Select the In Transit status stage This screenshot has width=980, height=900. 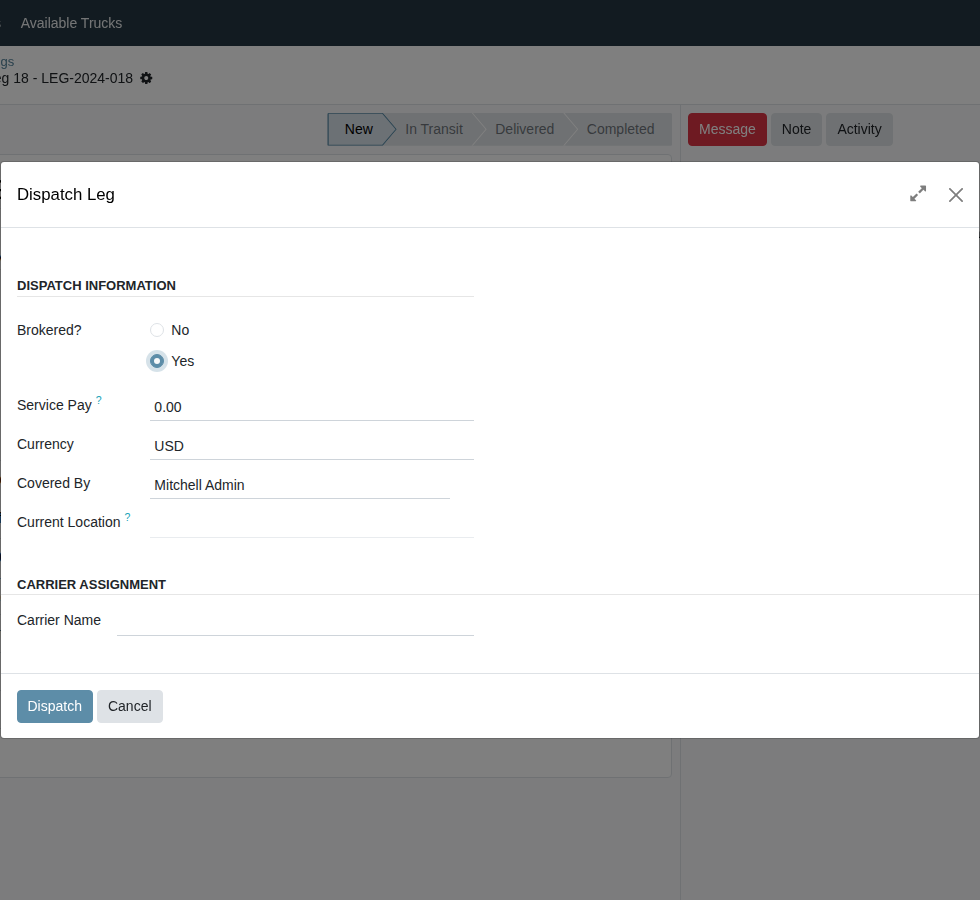coord(434,129)
